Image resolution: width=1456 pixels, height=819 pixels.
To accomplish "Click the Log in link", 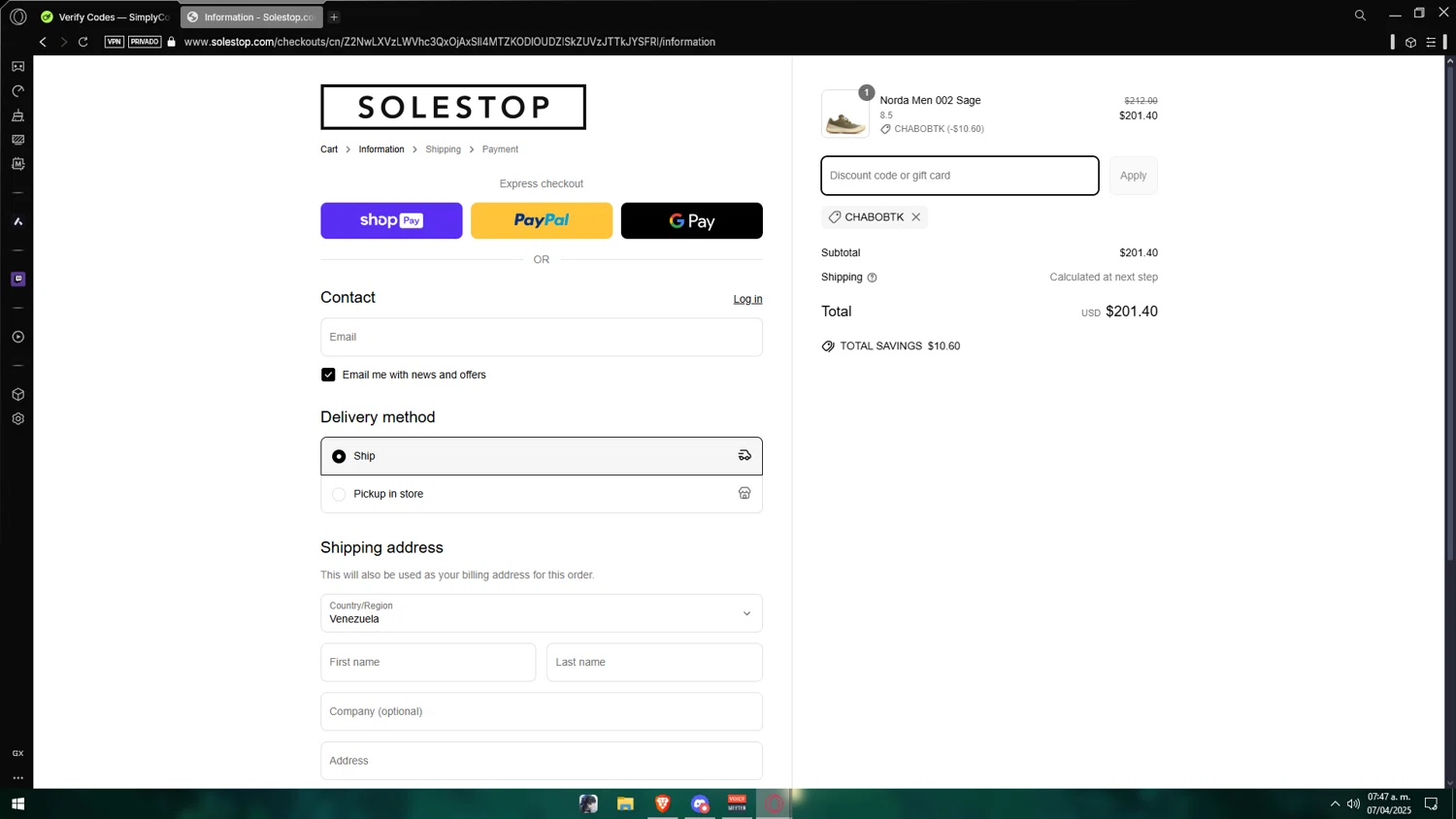I will point(747,299).
